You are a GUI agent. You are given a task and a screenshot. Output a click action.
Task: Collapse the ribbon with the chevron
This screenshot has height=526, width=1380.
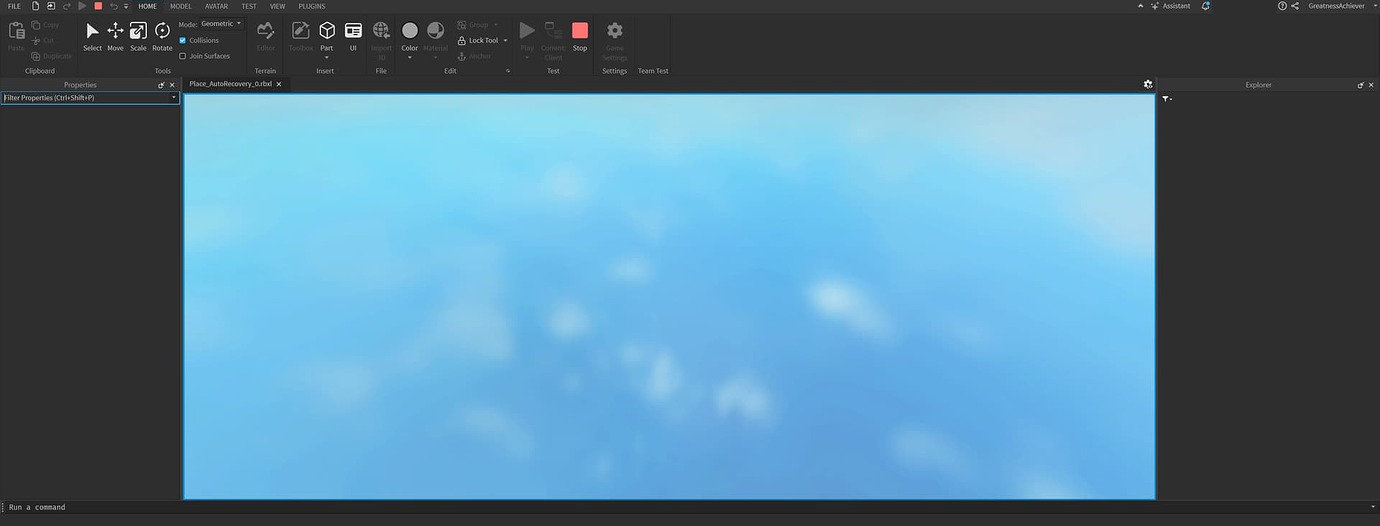(x=1142, y=6)
